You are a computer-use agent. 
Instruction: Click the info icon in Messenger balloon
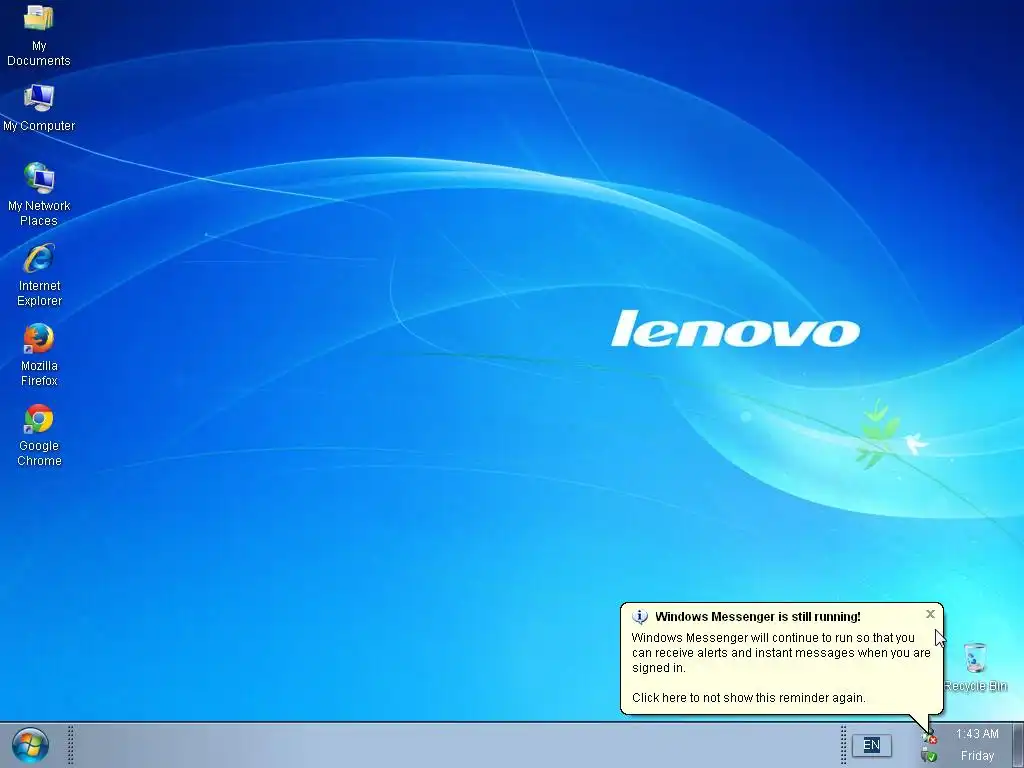pos(640,616)
